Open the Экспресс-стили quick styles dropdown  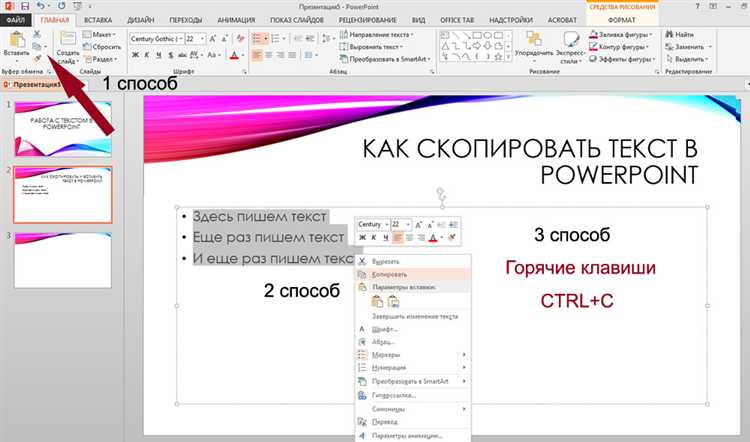pos(570,47)
